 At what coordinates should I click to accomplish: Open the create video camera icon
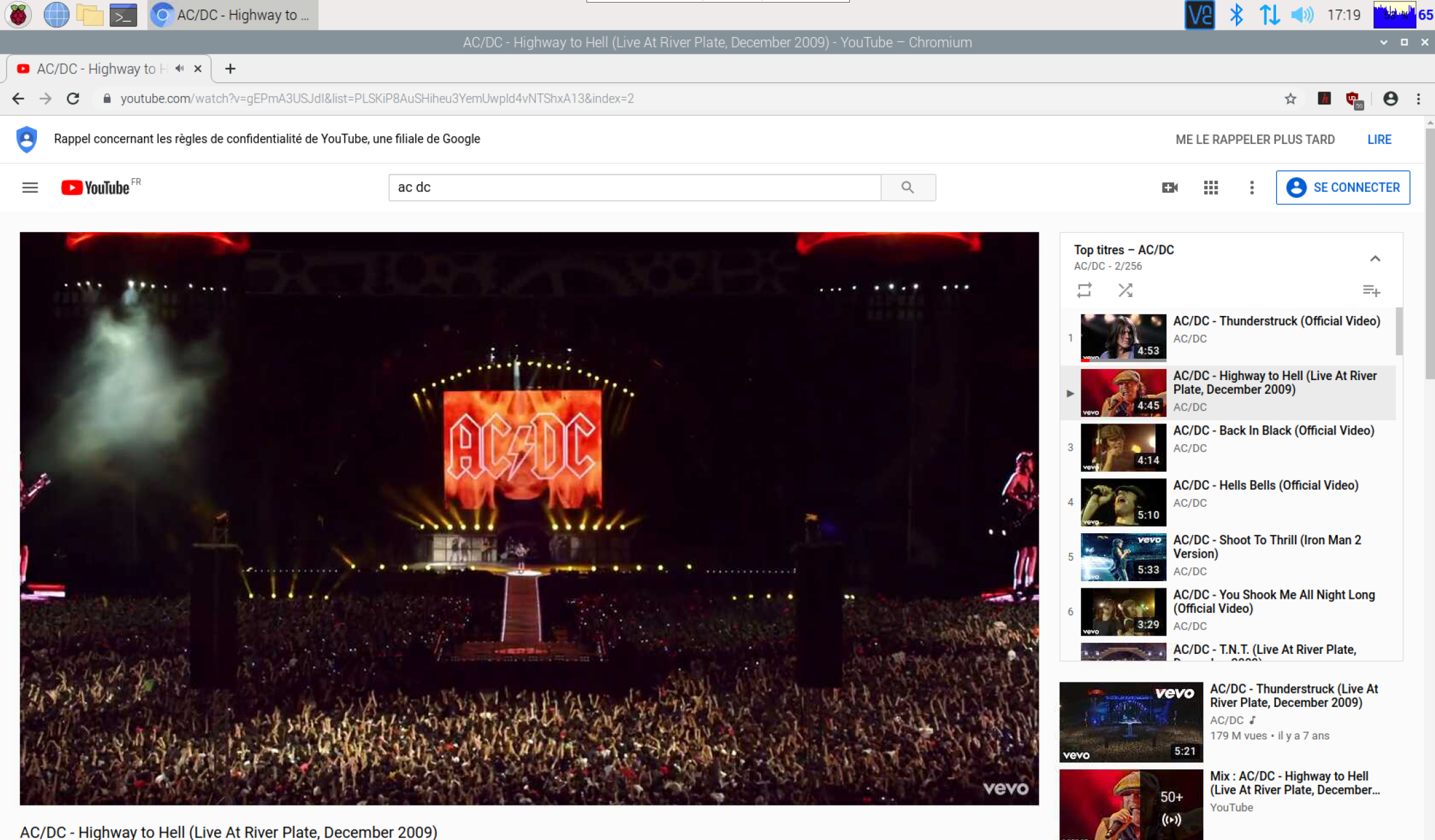(x=1170, y=187)
